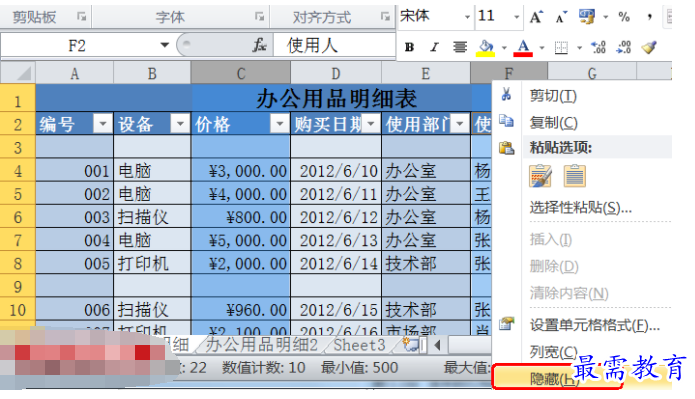Switch to the Sheet3 tab

pyautogui.click(x=359, y=344)
